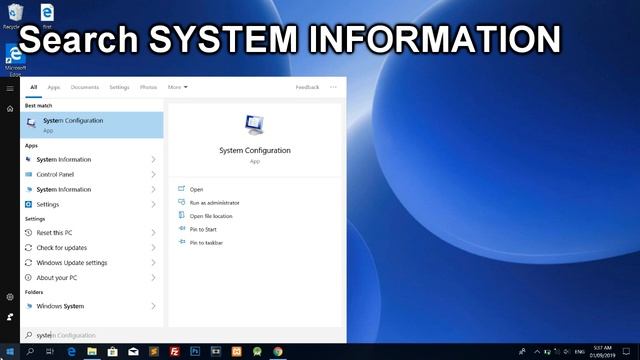Expand the search panel hamburger menu
The height and width of the screenshot is (360, 640).
(10, 89)
